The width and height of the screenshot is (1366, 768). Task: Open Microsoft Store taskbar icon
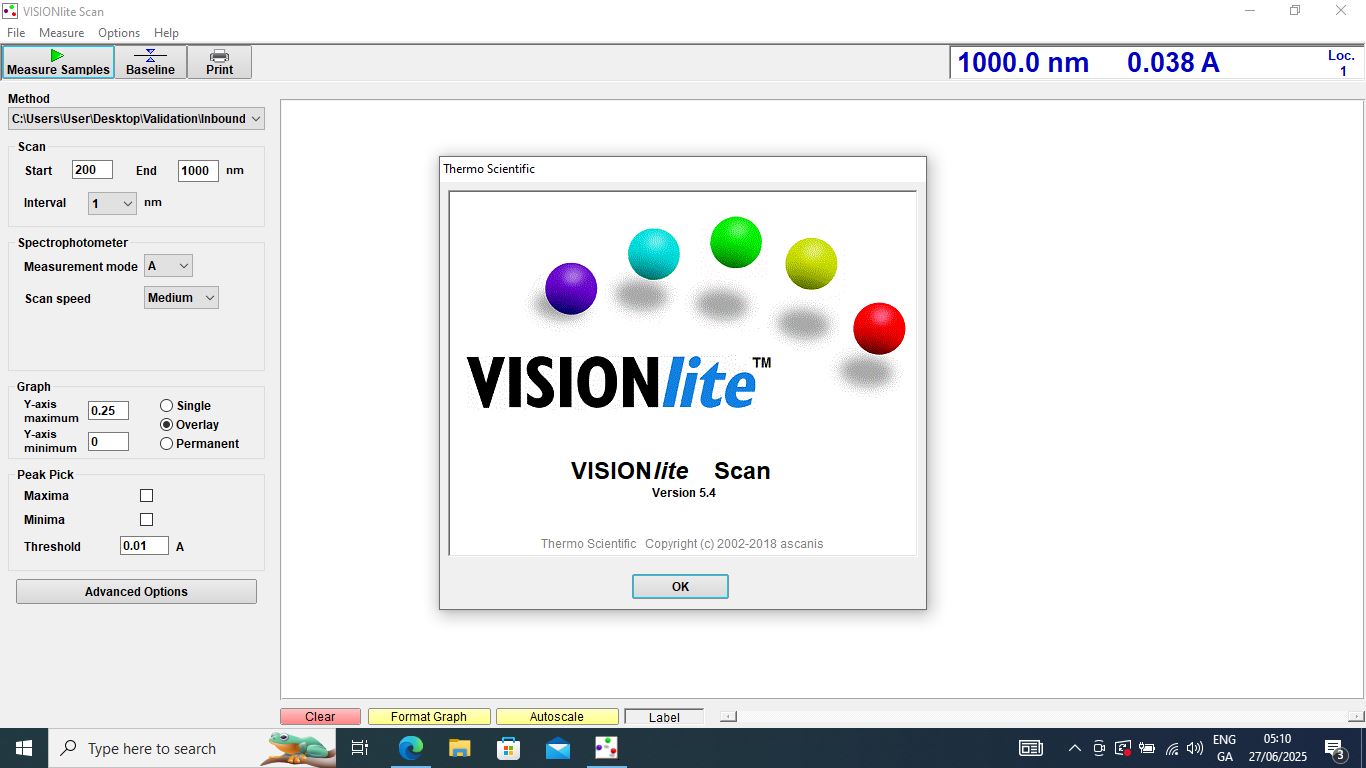pos(508,748)
